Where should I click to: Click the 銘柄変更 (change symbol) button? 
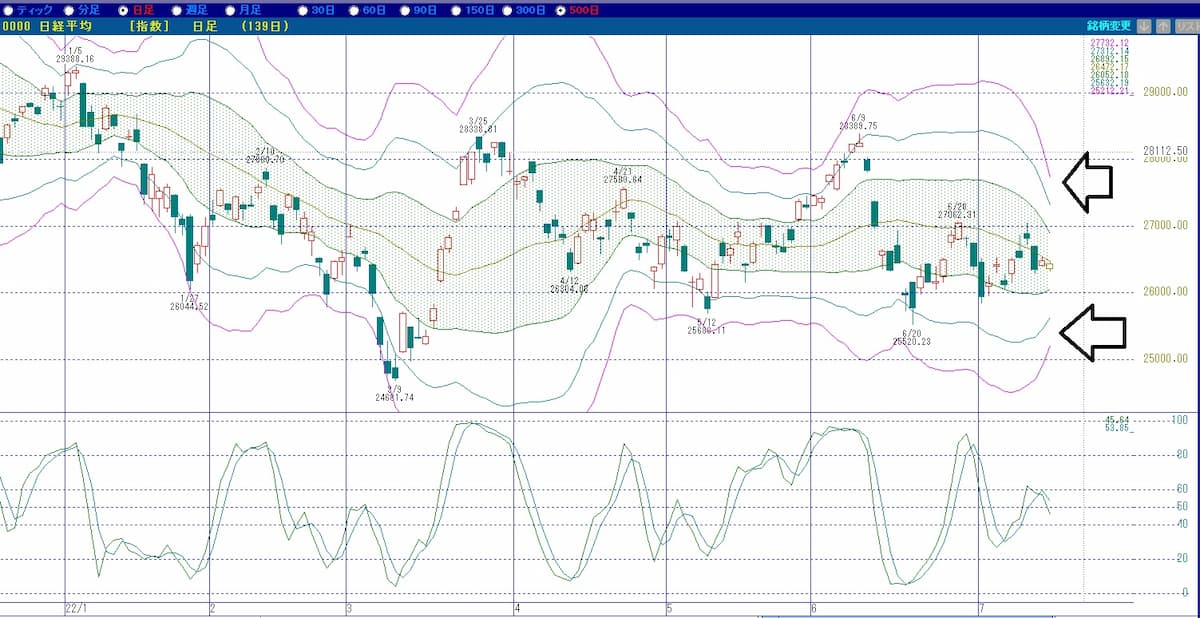tap(1108, 27)
